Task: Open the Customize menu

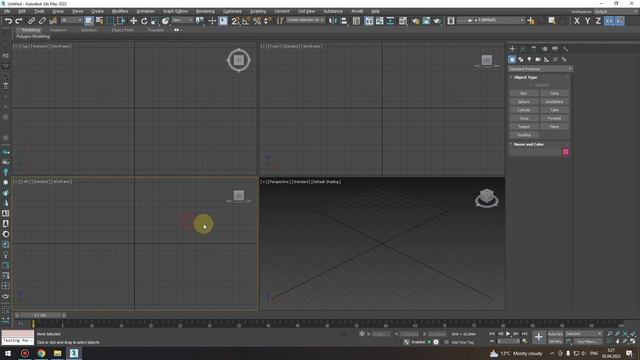Action: [232, 11]
